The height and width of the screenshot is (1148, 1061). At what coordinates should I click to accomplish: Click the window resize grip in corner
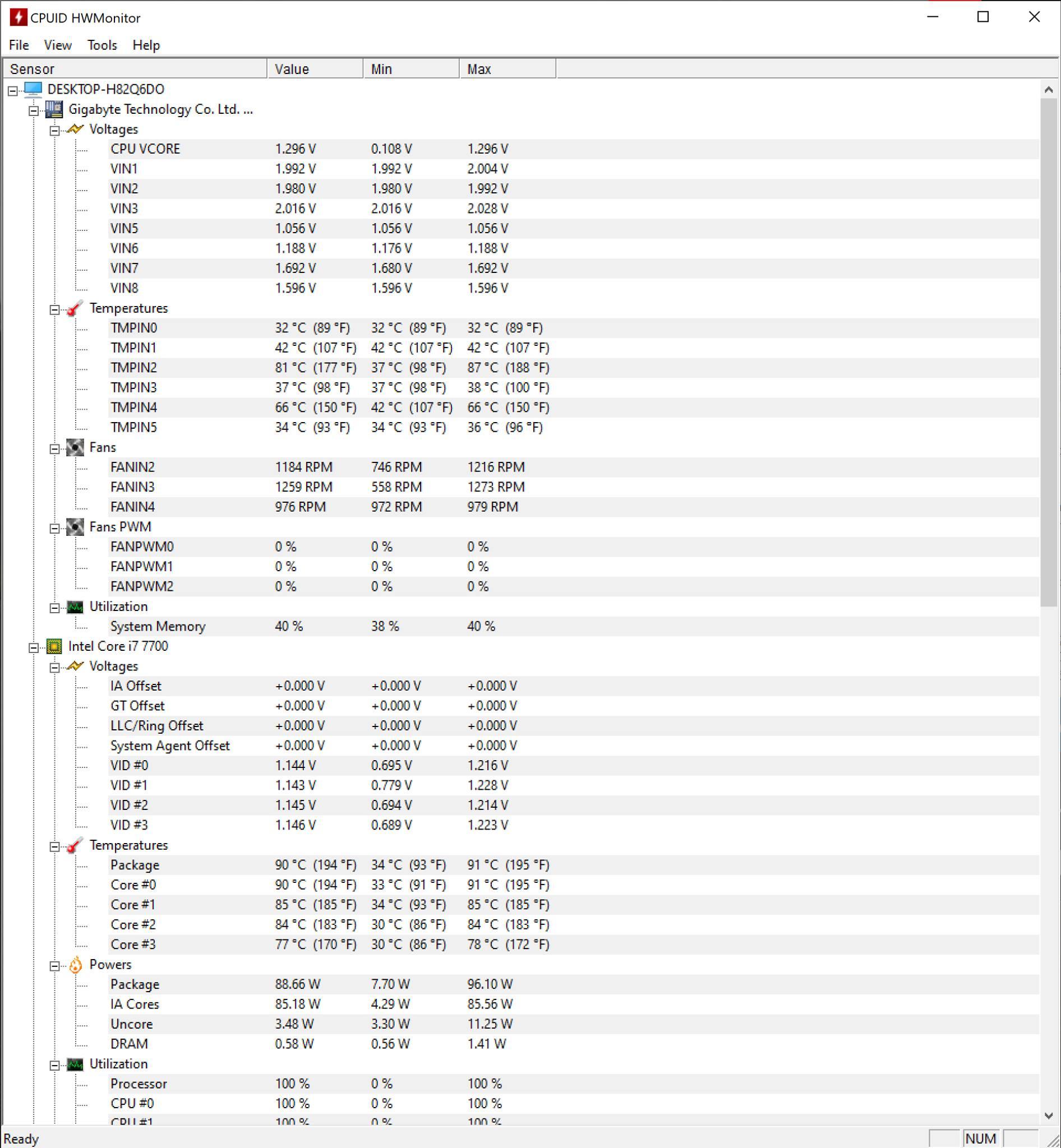coord(1053,1140)
